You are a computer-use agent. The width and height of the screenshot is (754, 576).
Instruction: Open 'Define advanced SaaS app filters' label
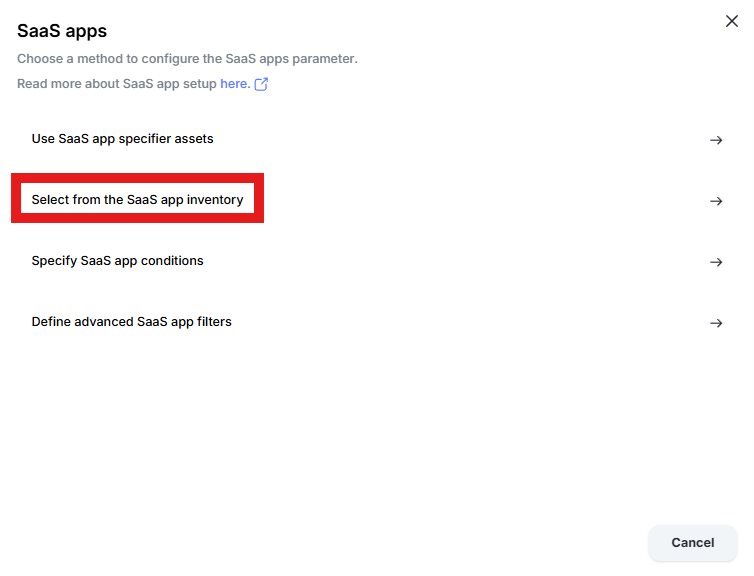tap(132, 322)
